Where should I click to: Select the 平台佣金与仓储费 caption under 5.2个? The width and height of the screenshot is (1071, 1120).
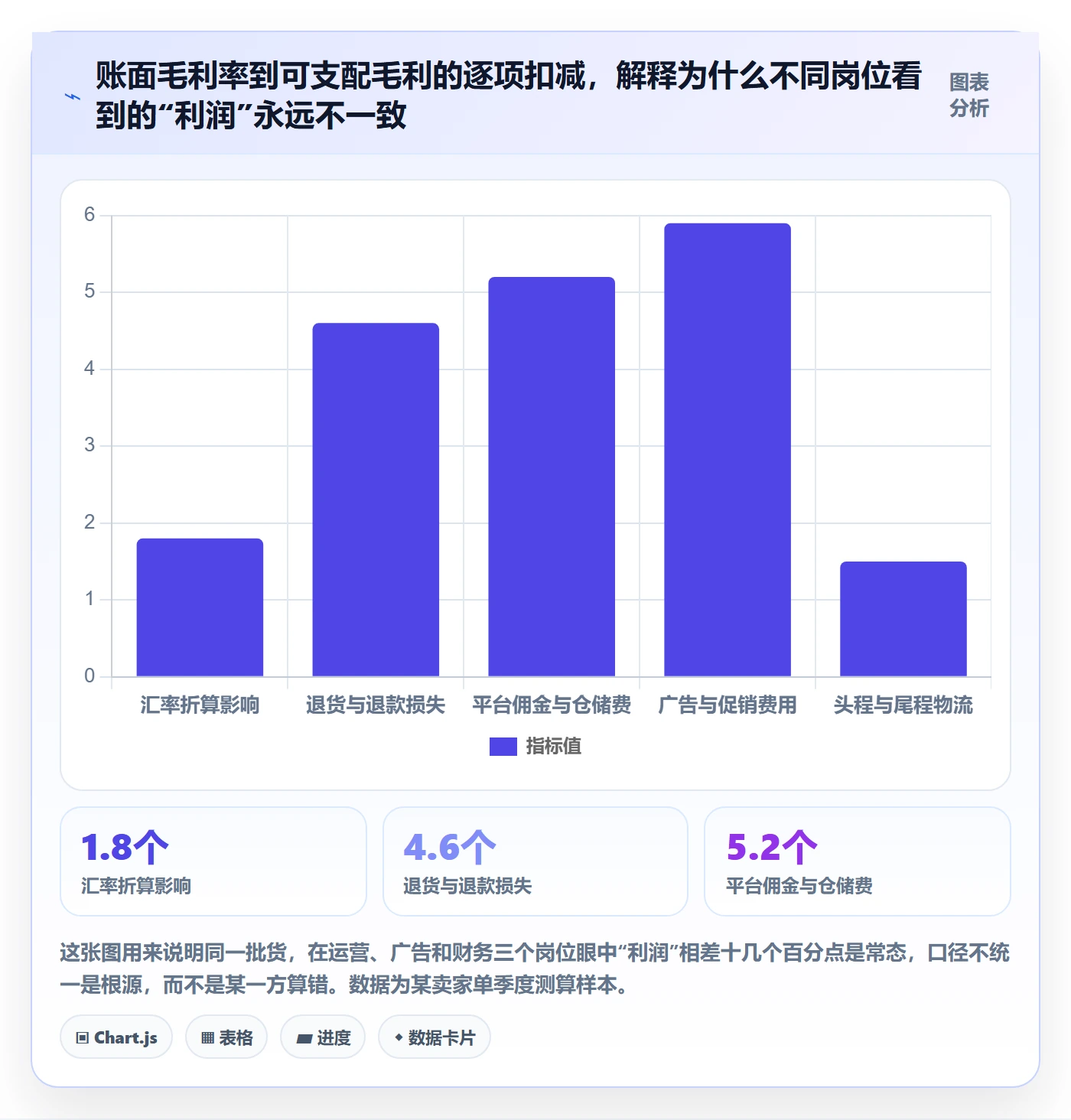799,886
